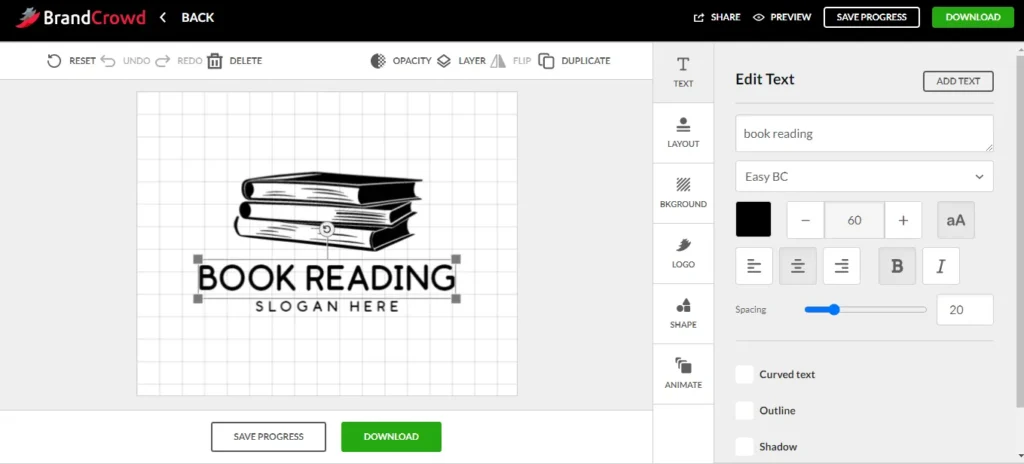Viewport: 1024px width, 464px height.
Task: Click Save Progress in top bar
Action: click(x=871, y=17)
